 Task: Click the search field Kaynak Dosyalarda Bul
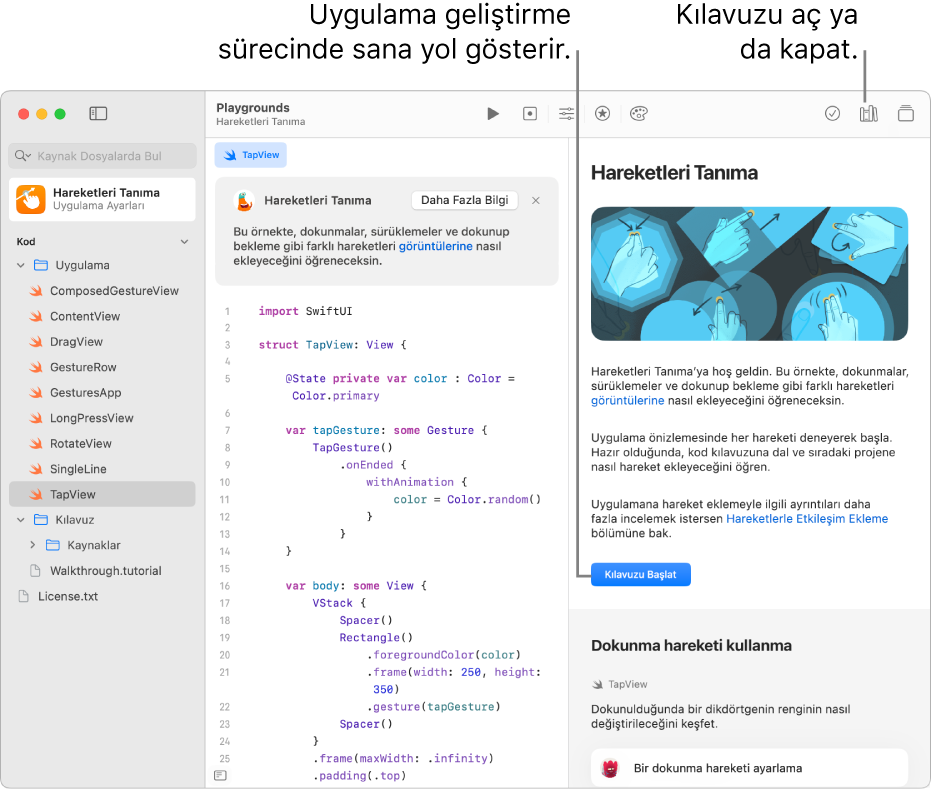[x=103, y=156]
